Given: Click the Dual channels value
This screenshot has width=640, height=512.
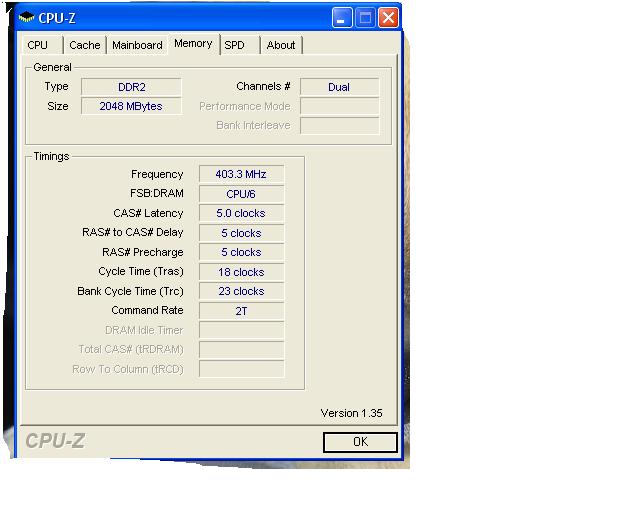Looking at the screenshot, I should point(339,87).
